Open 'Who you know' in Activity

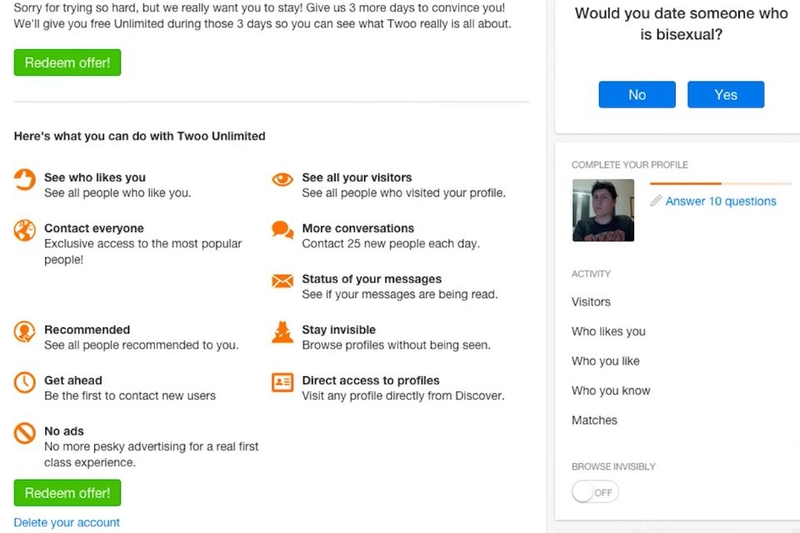(x=611, y=391)
